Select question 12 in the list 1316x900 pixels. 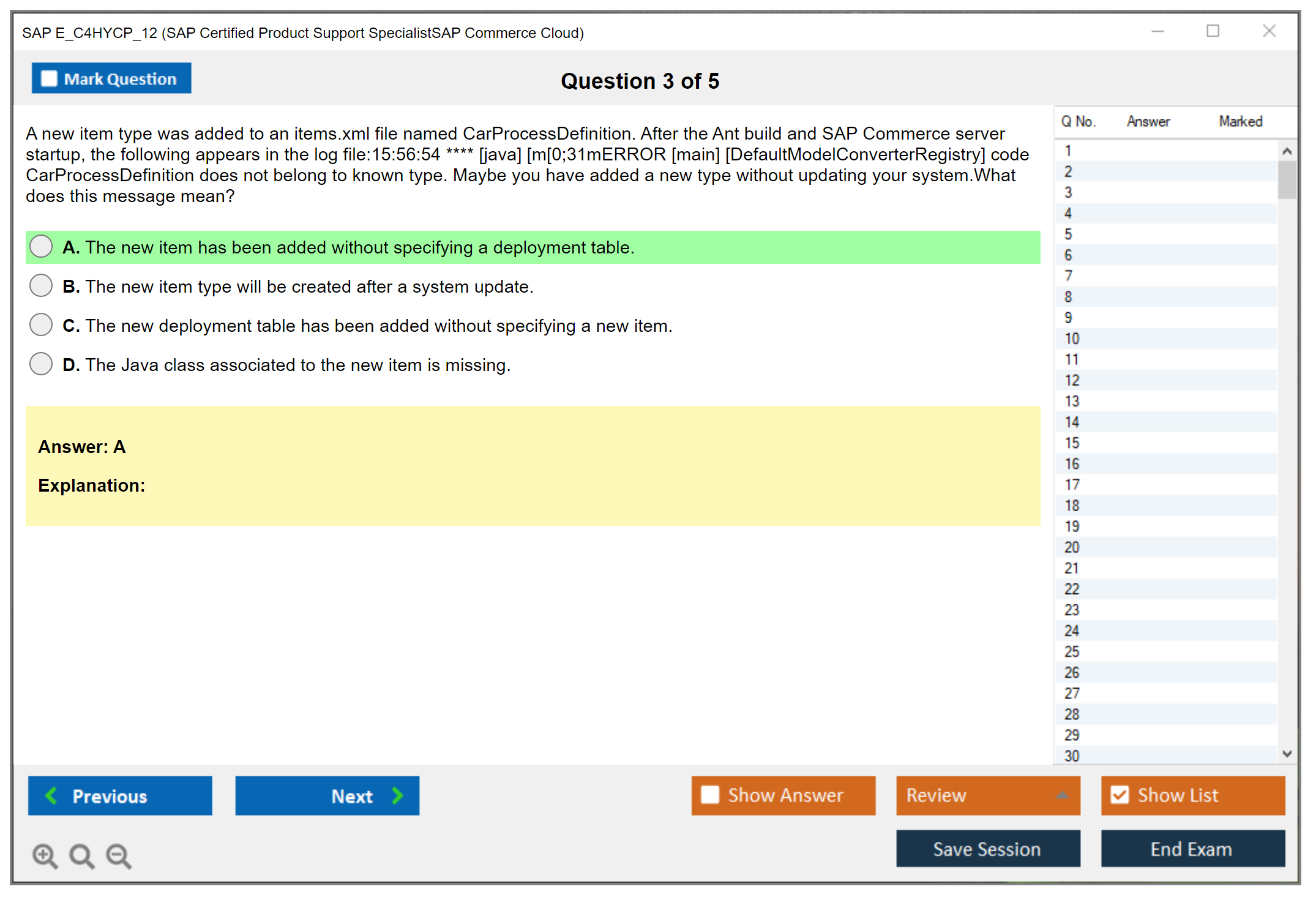(1072, 380)
